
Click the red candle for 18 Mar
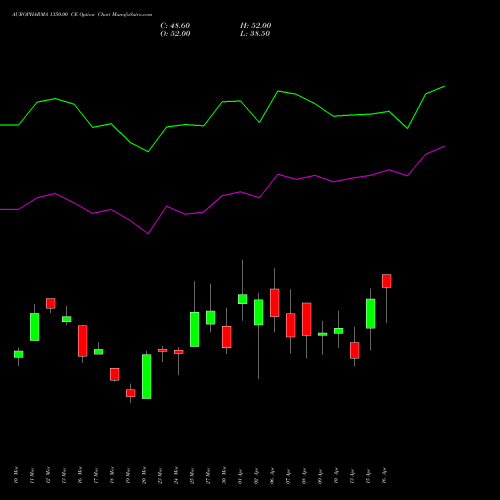(x=115, y=374)
